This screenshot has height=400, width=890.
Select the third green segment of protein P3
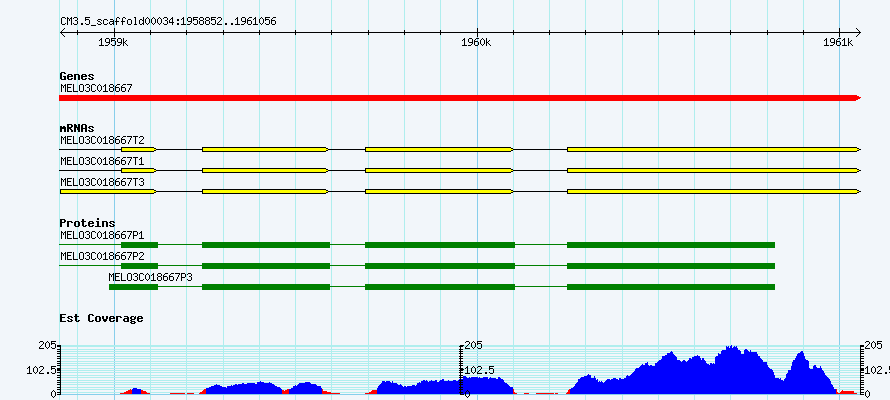click(440, 287)
